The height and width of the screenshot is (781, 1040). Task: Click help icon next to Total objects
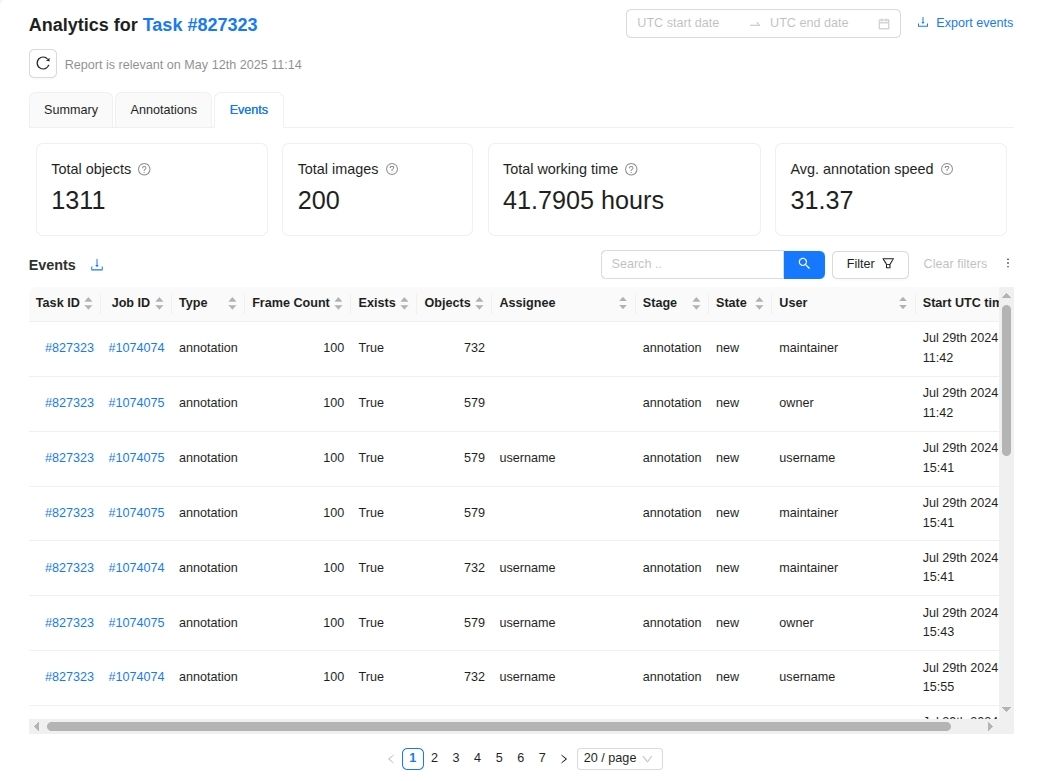pos(144,170)
